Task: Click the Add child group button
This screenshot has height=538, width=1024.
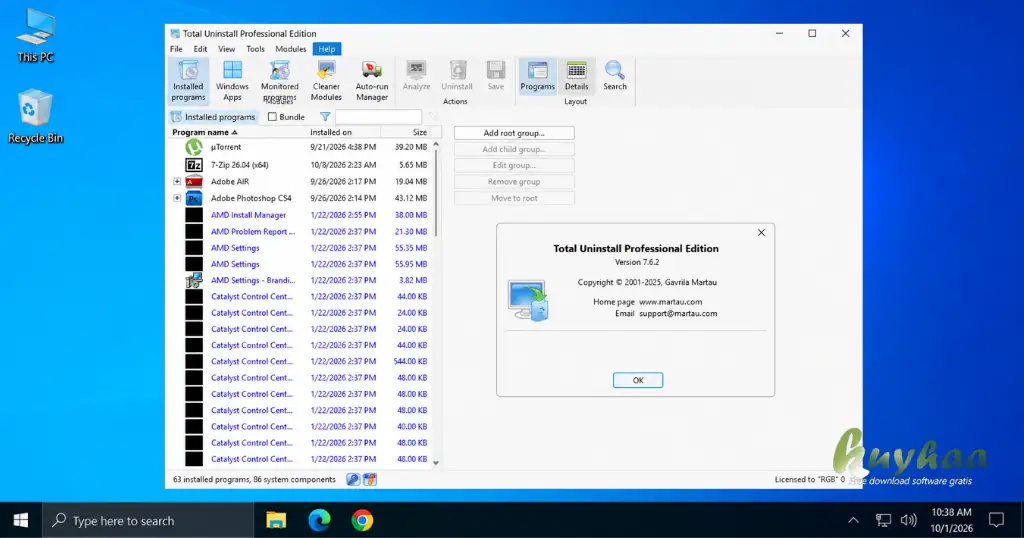Action: point(514,150)
